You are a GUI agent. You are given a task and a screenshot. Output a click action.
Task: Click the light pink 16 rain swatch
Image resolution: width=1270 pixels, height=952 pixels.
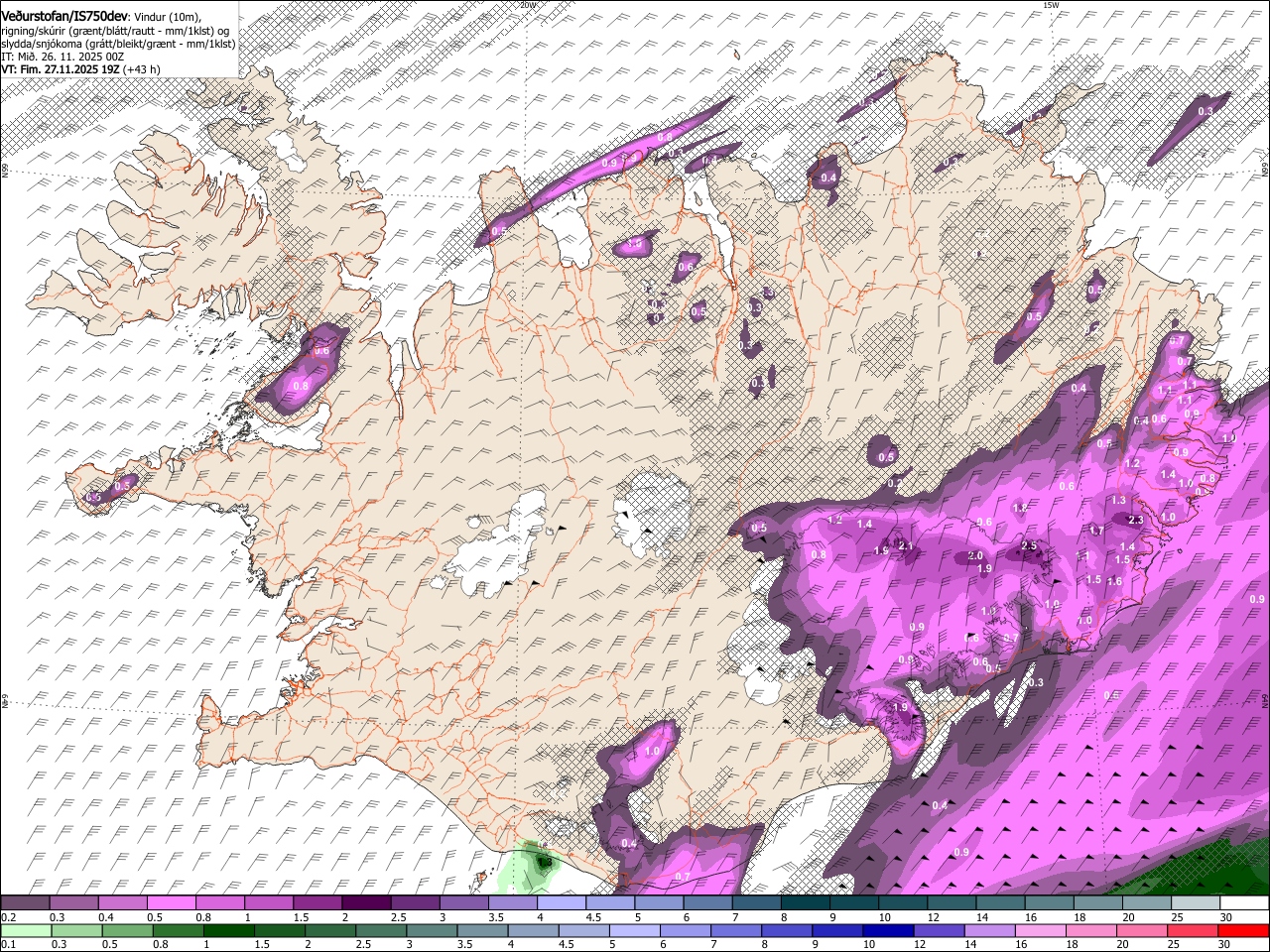coord(1041,930)
